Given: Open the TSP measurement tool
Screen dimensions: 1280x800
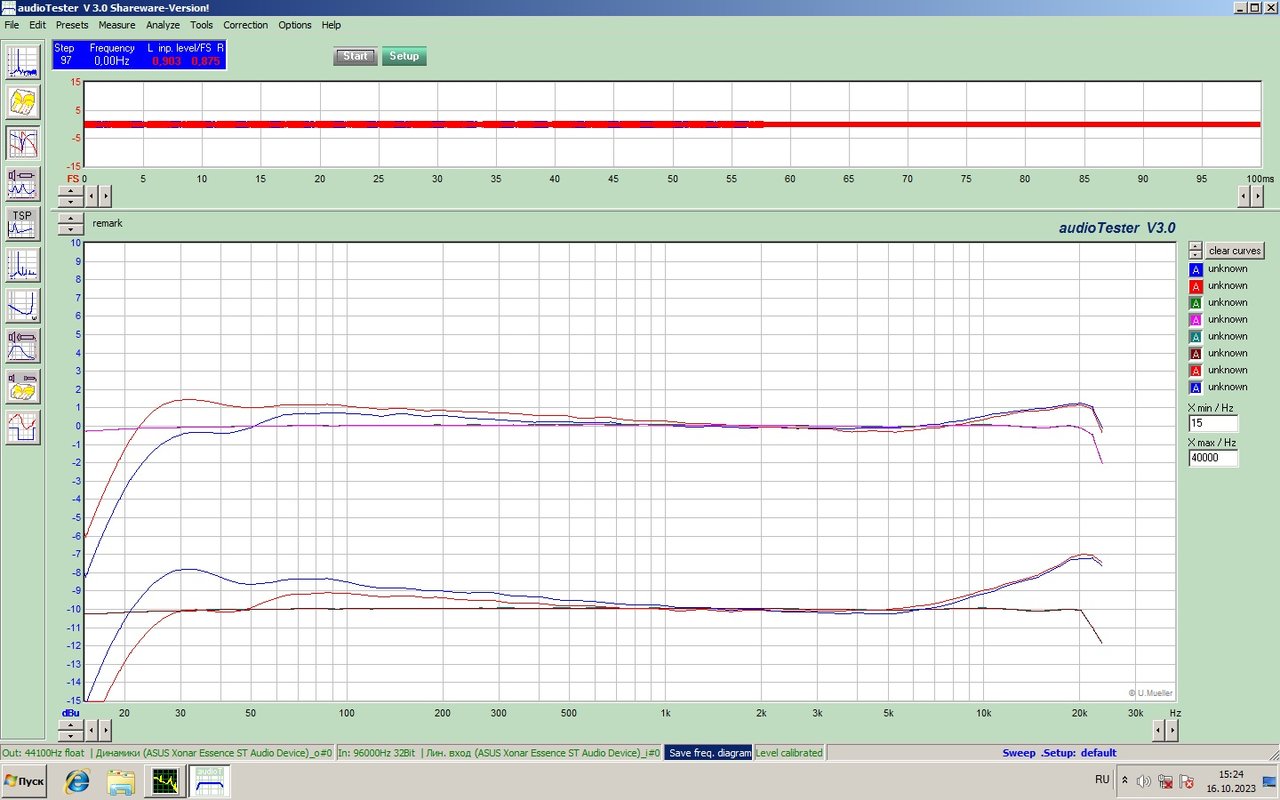Looking at the screenshot, I should [22, 223].
